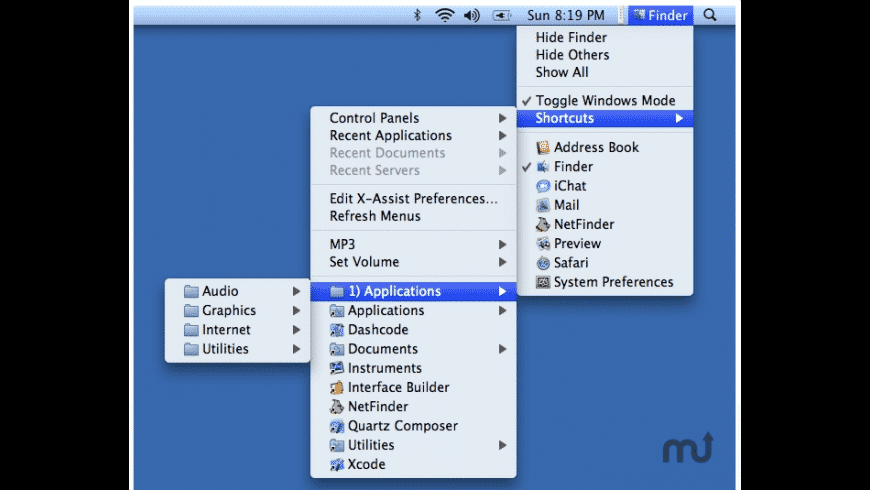Expand the Set Volume submenu arrow
Image resolution: width=870 pixels, height=490 pixels.
[502, 262]
